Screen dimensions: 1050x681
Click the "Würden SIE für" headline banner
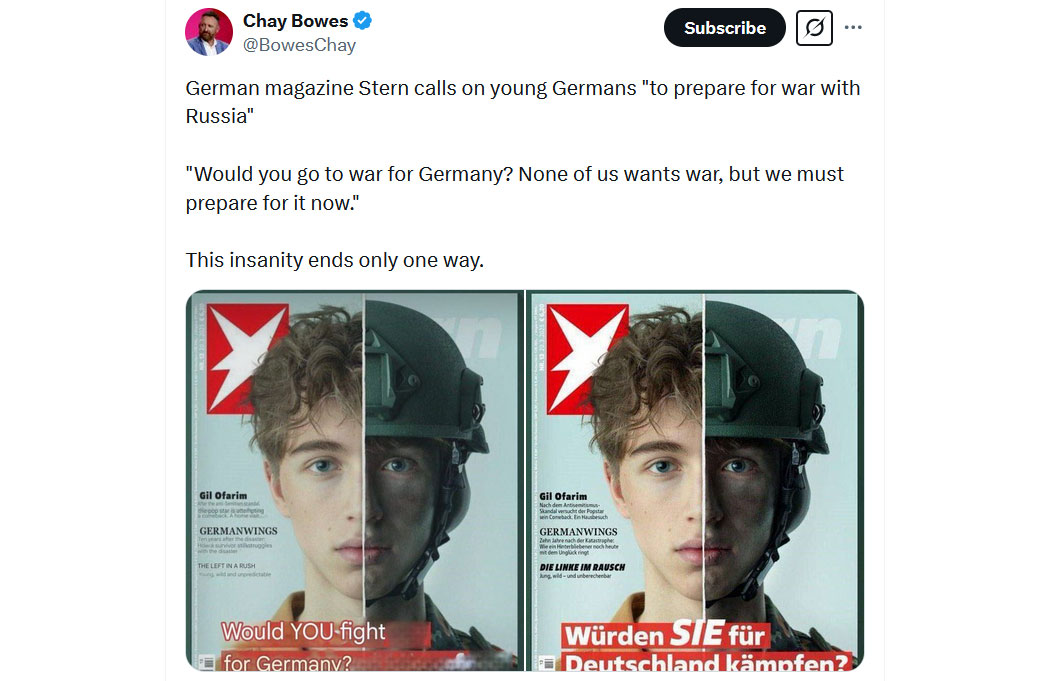[666, 635]
